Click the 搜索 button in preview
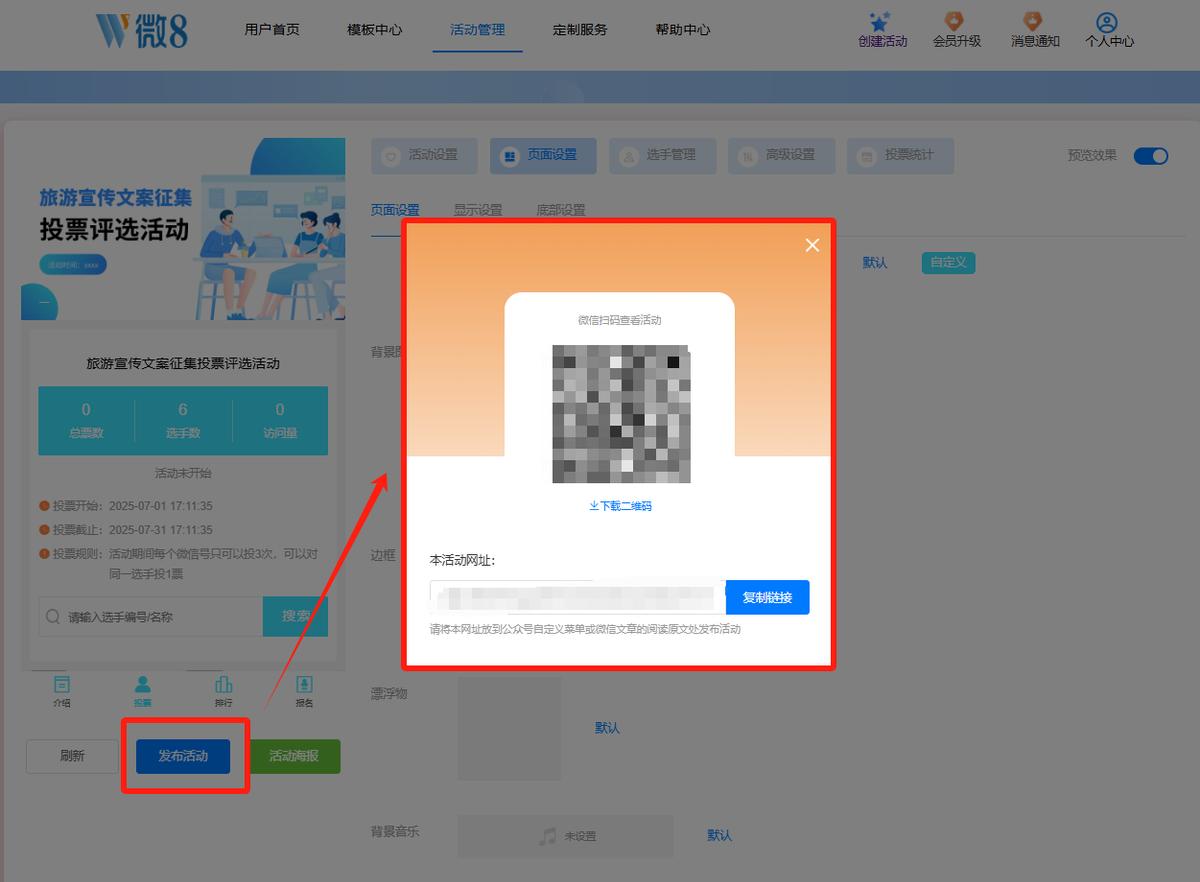 click(295, 616)
